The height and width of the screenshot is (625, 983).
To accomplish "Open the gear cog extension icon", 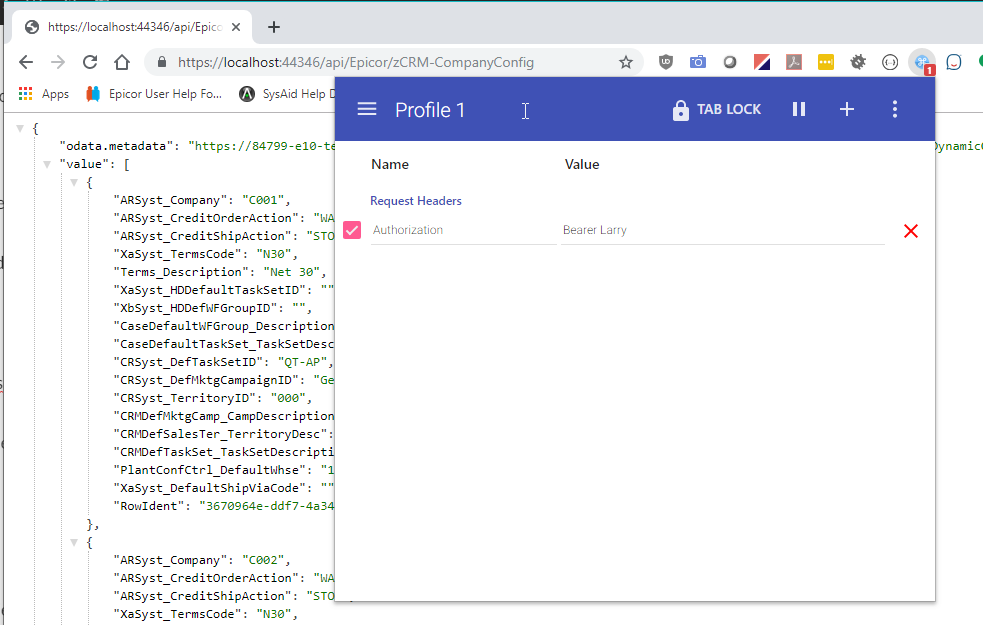I will click(858, 62).
